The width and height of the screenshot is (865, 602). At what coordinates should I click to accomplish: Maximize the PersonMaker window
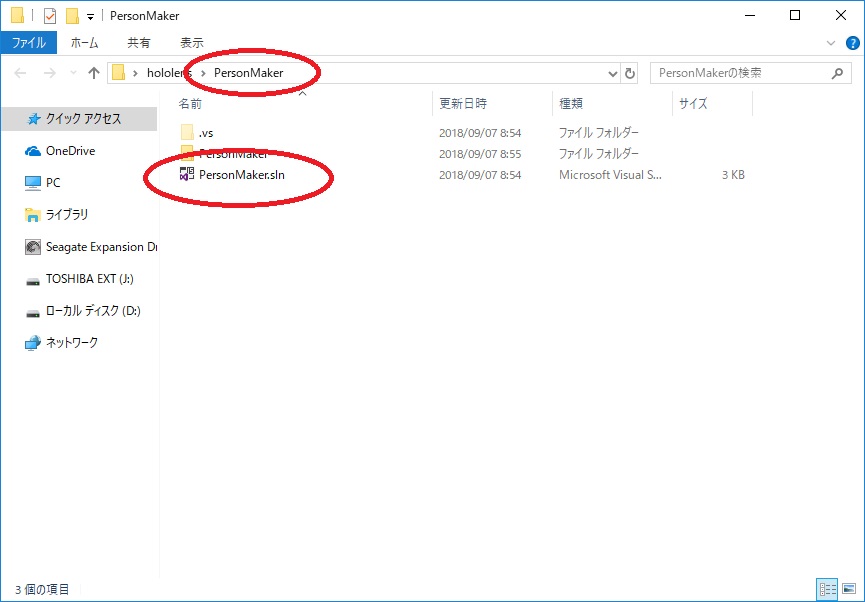795,15
